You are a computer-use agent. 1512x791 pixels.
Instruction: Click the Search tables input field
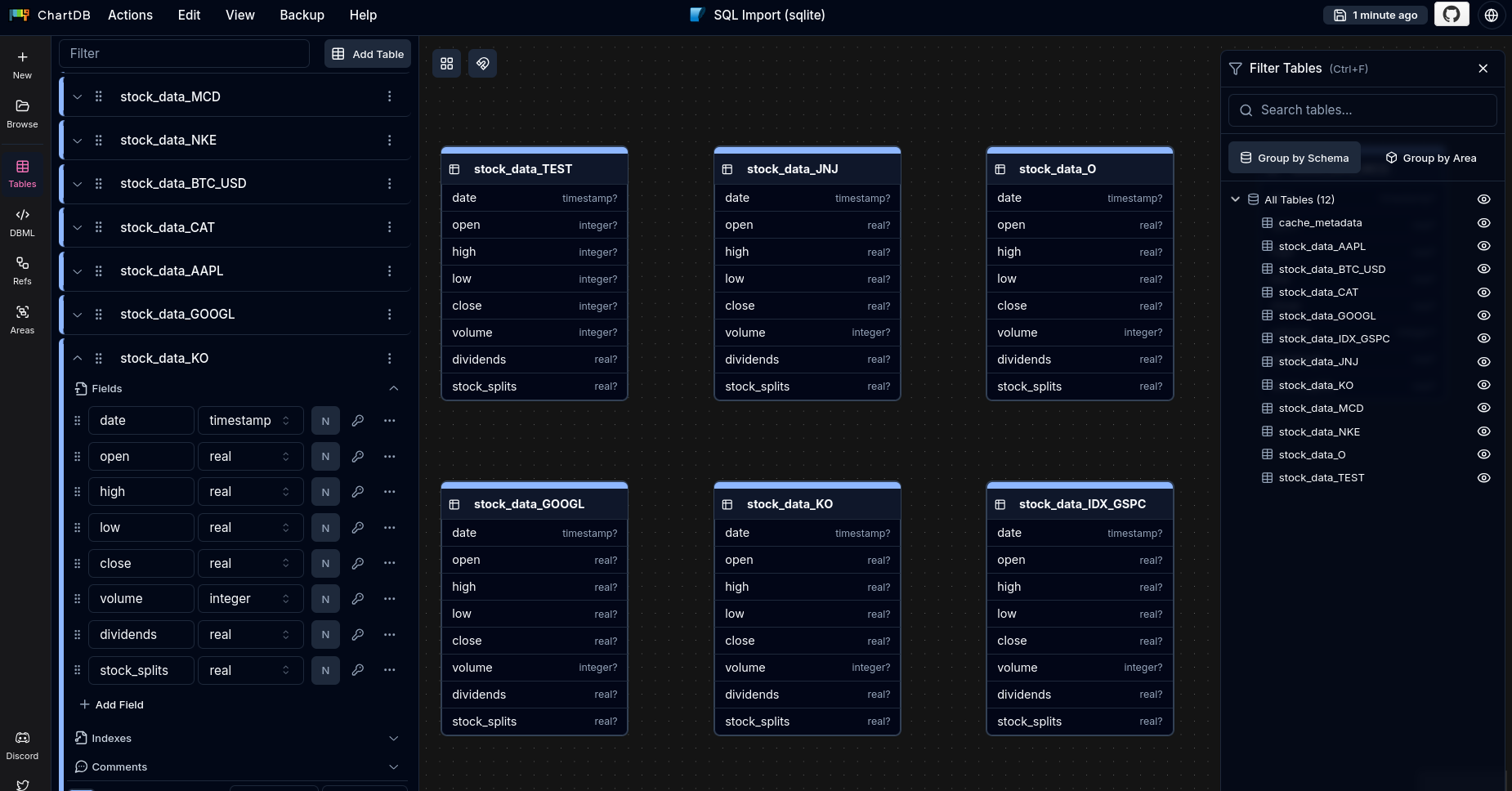click(1362, 110)
